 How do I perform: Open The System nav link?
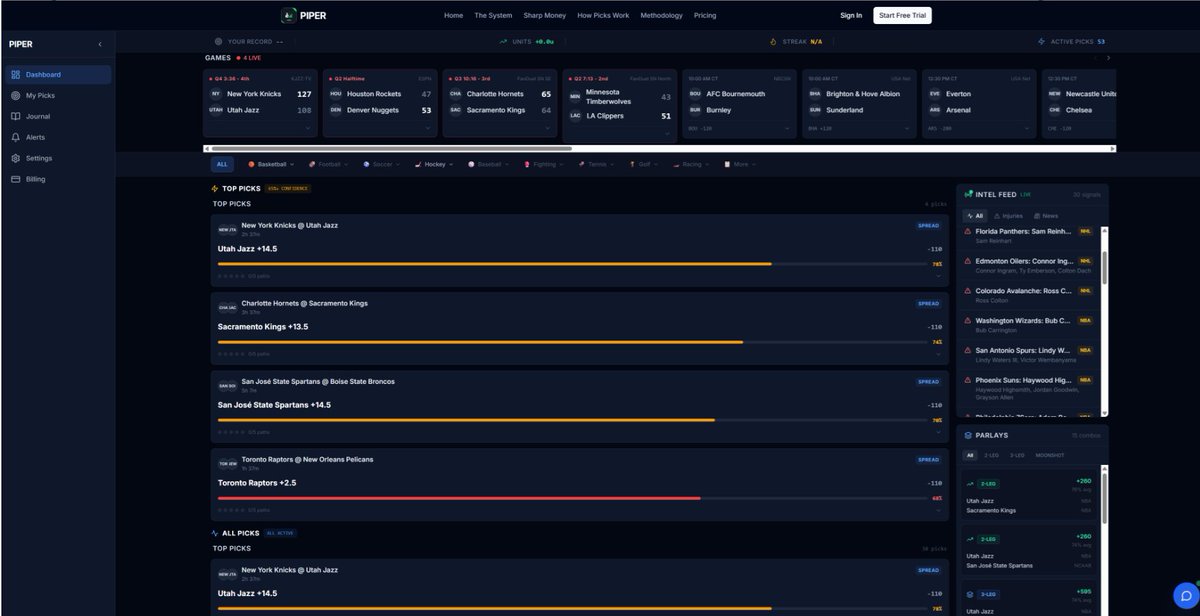coord(493,15)
